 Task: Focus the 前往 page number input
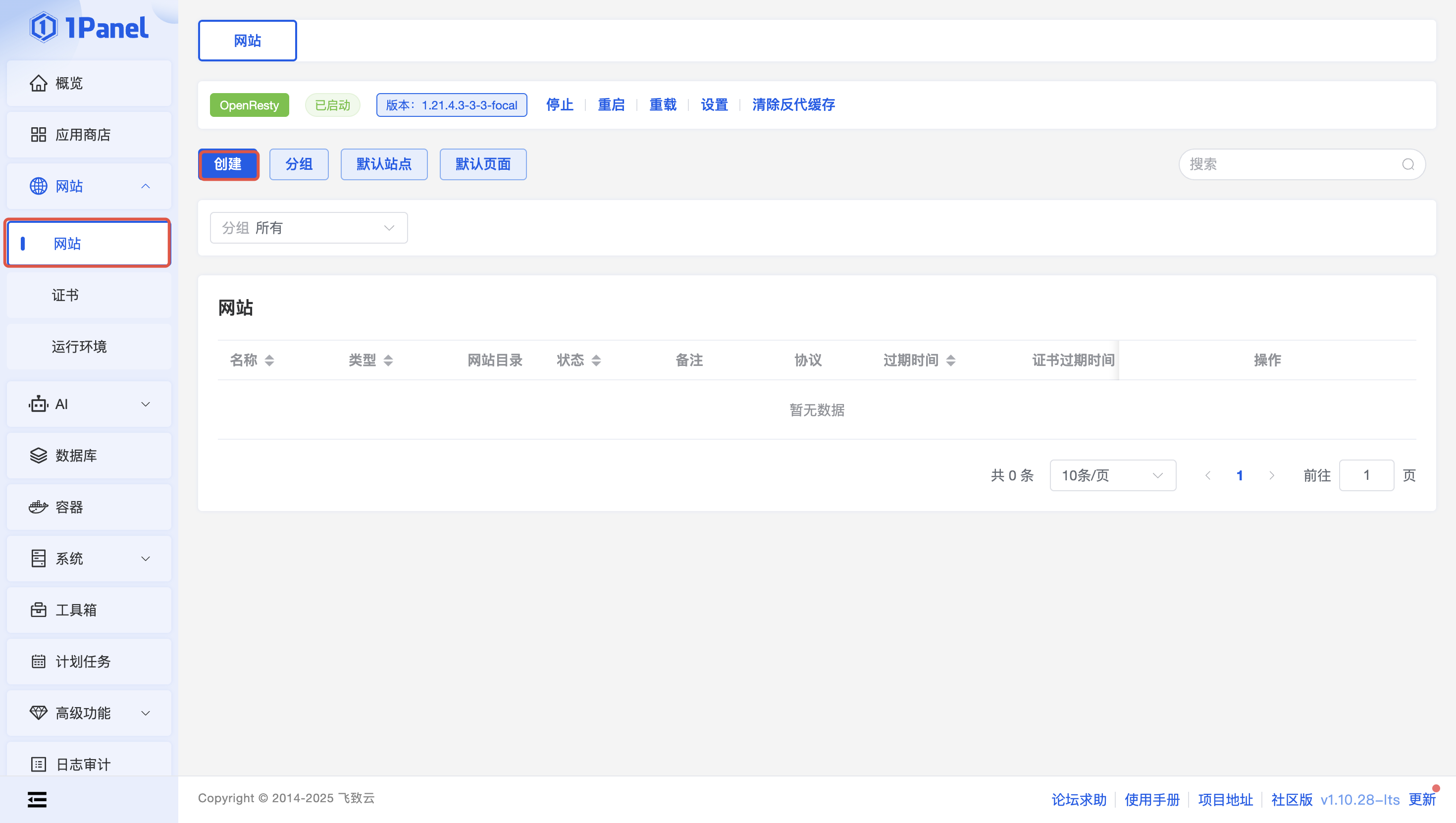pyautogui.click(x=1366, y=475)
